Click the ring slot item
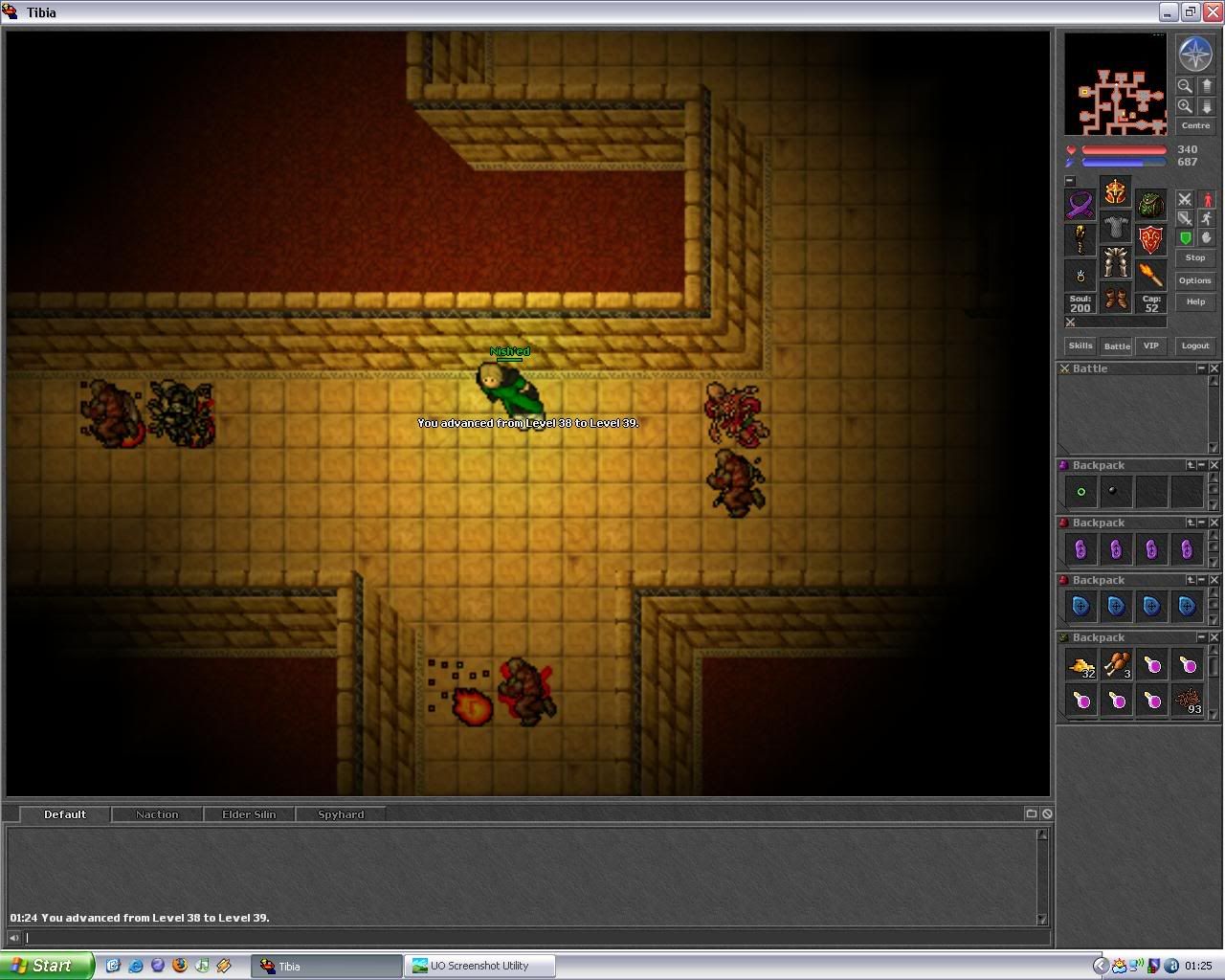The image size is (1225, 980). tap(1080, 276)
